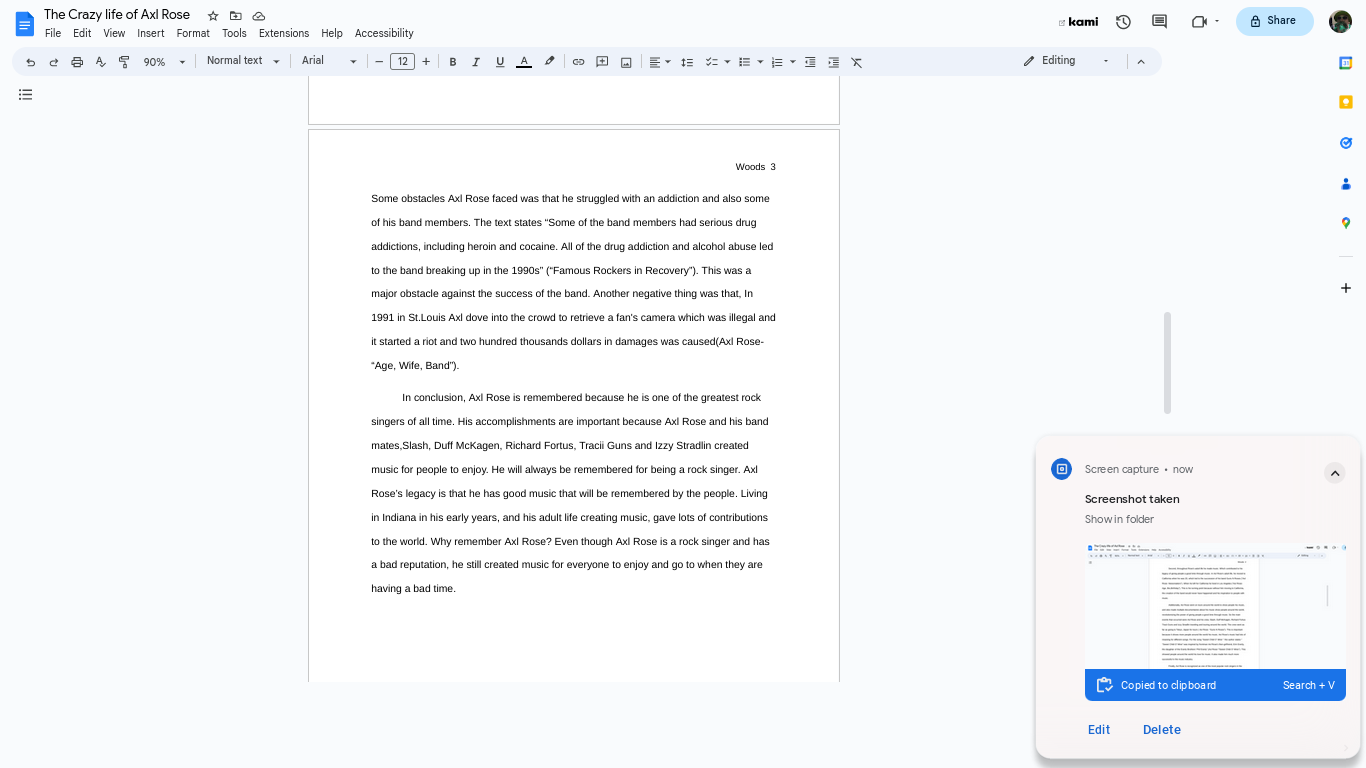
Task: Click Delete in the screenshot notification
Action: coord(1162,730)
